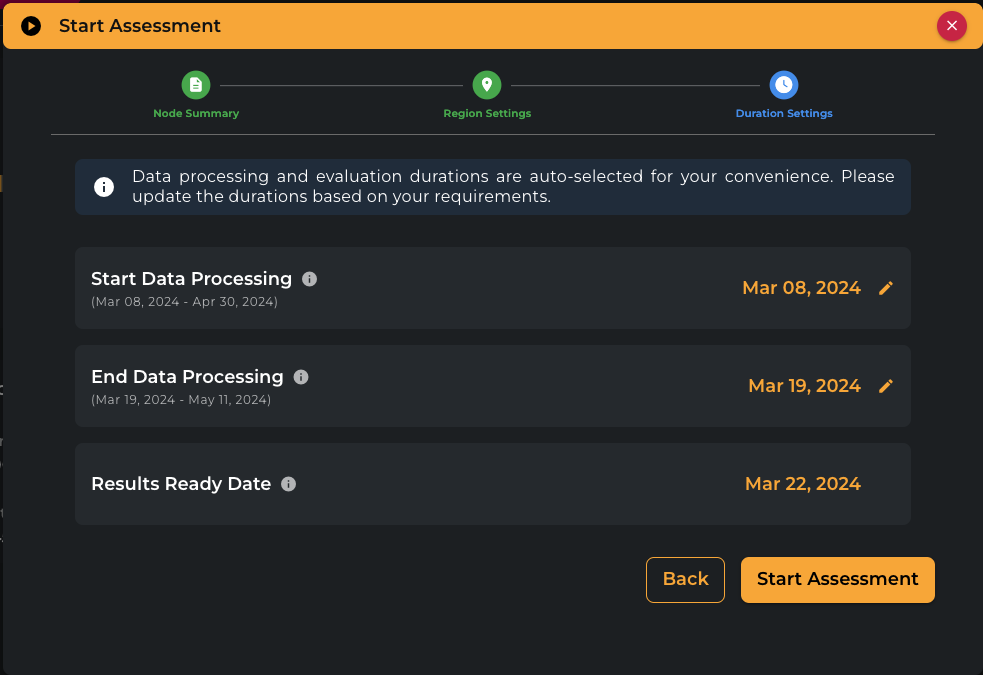Image resolution: width=983 pixels, height=675 pixels.
Task: Click the Duration Settings clock icon
Action: point(784,85)
